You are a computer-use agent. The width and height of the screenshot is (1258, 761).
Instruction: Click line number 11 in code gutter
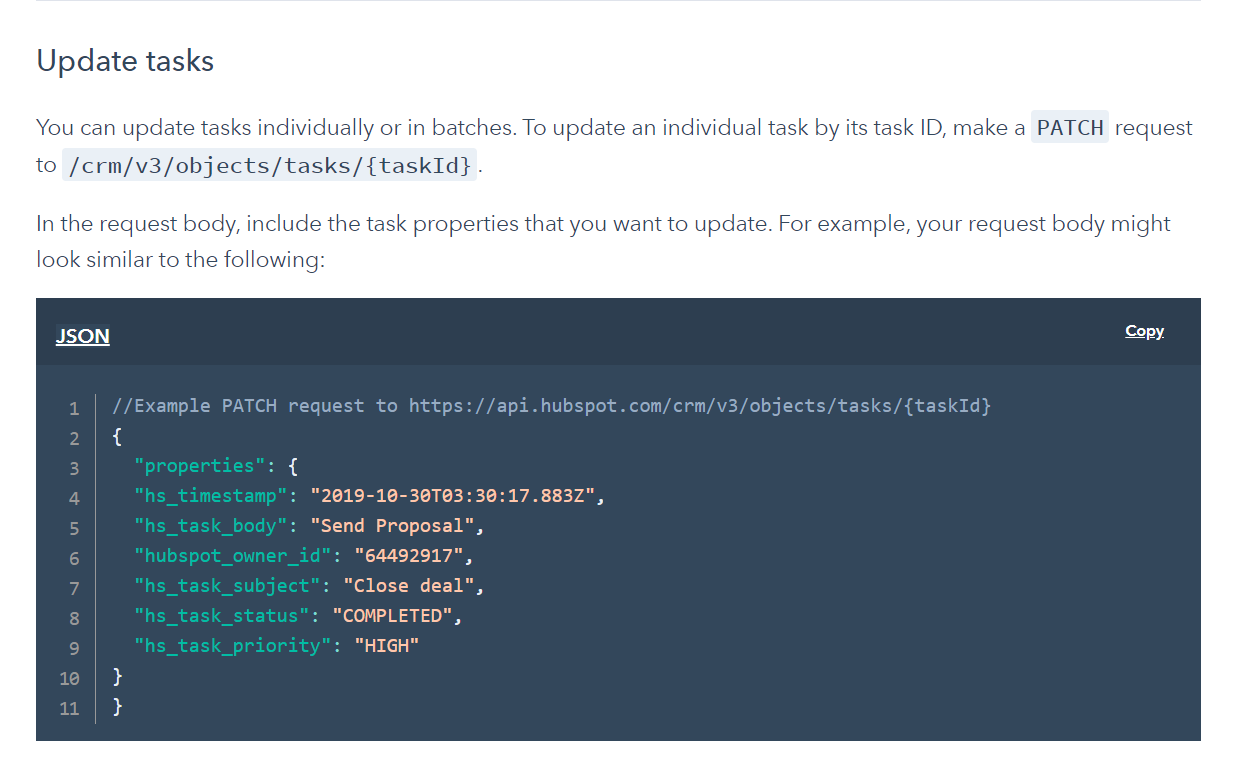coord(69,707)
